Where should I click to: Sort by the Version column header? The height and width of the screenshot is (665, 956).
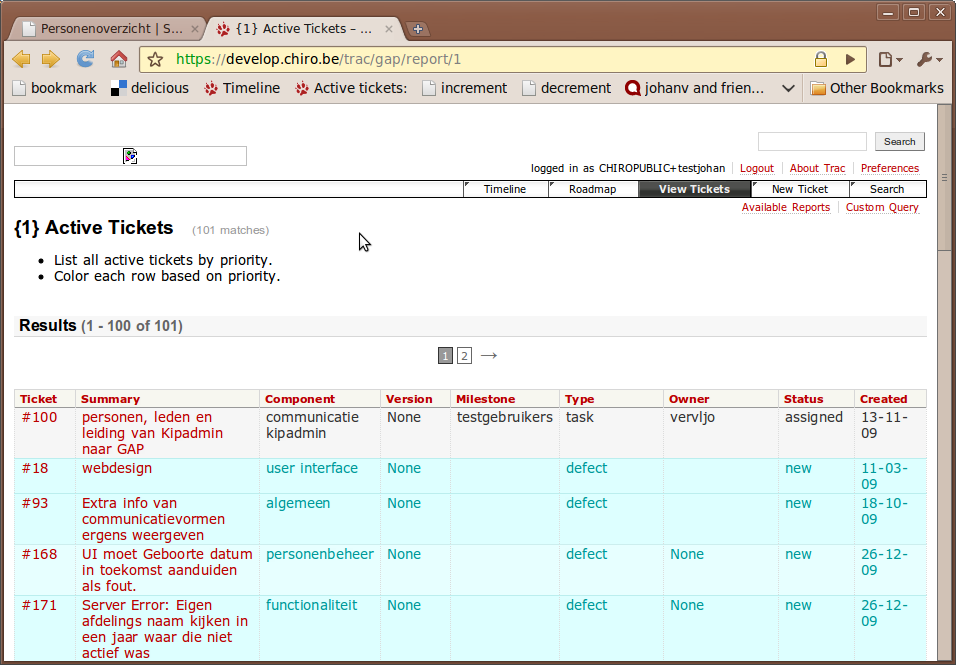click(409, 399)
